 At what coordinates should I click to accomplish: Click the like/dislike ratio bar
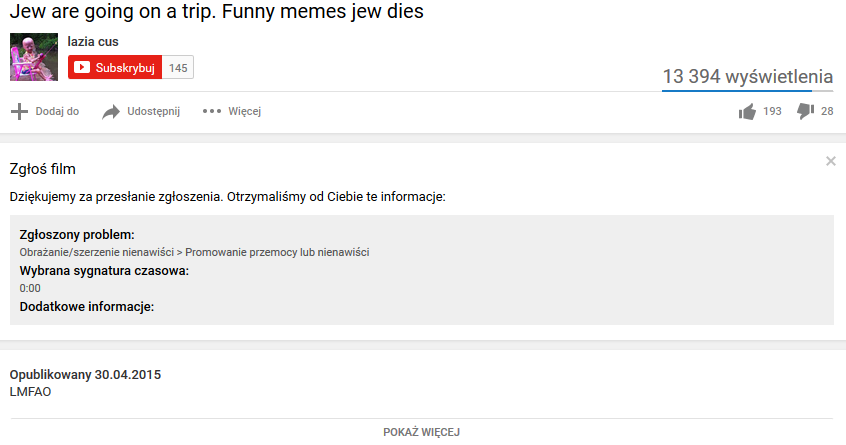coord(747,91)
